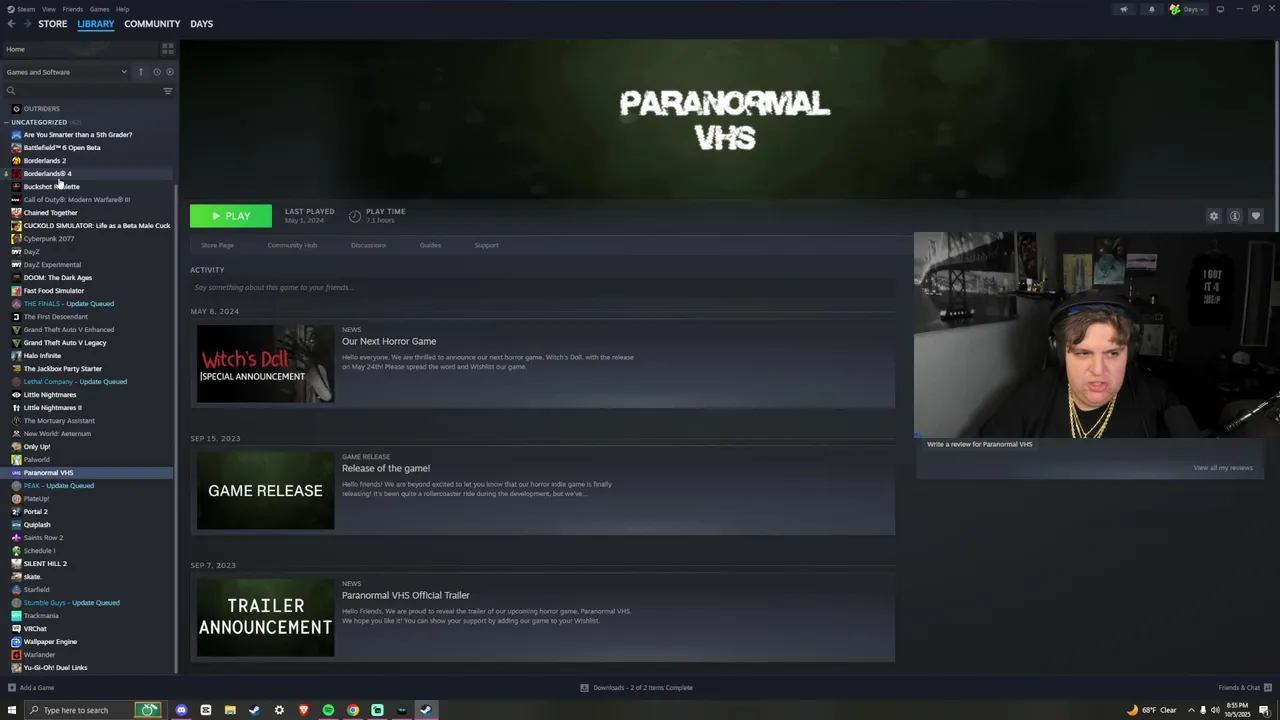Open the Days account dropdown
1280x720 pixels.
[1188, 9]
